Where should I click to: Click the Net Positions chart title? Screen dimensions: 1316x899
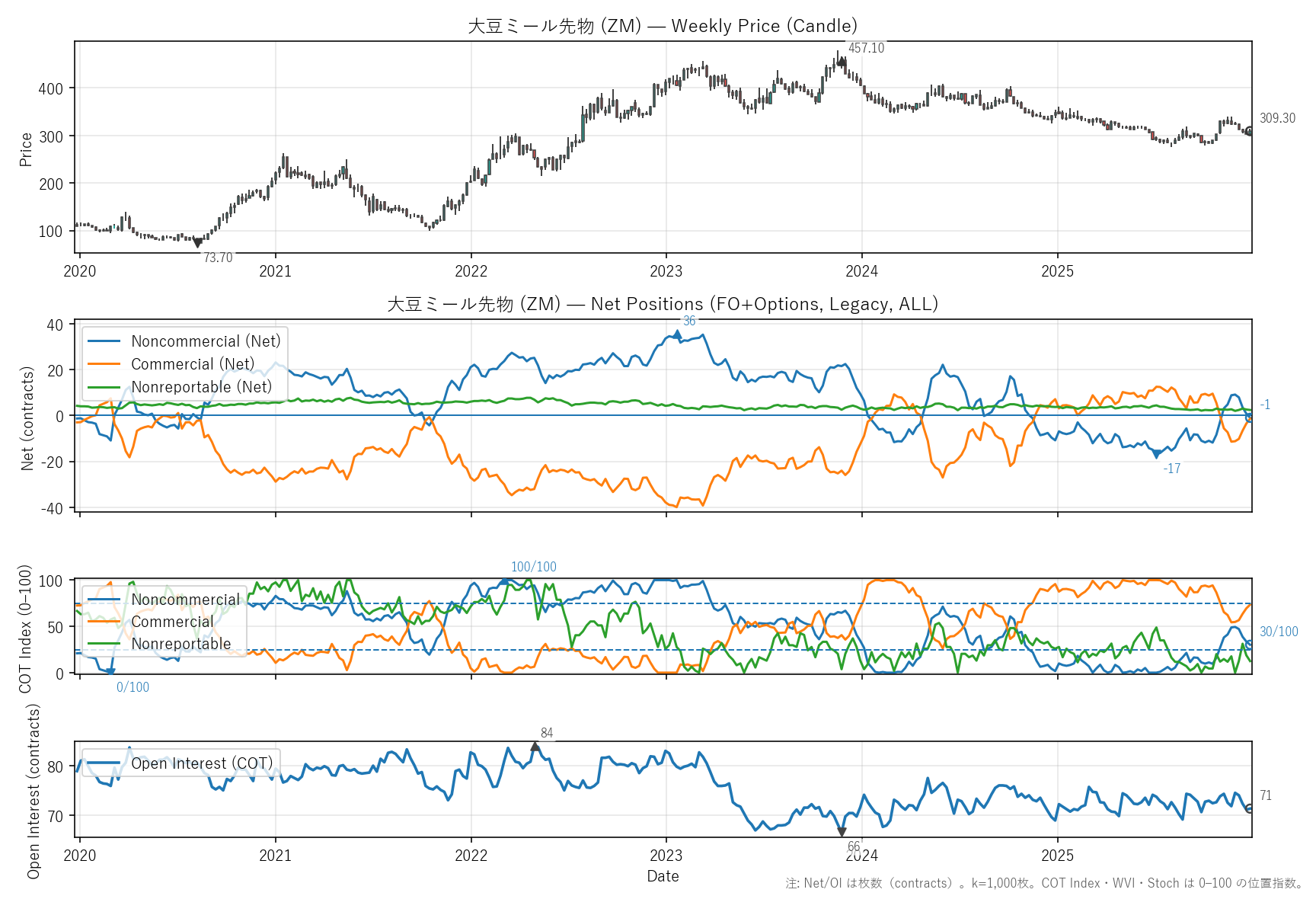pos(663,304)
